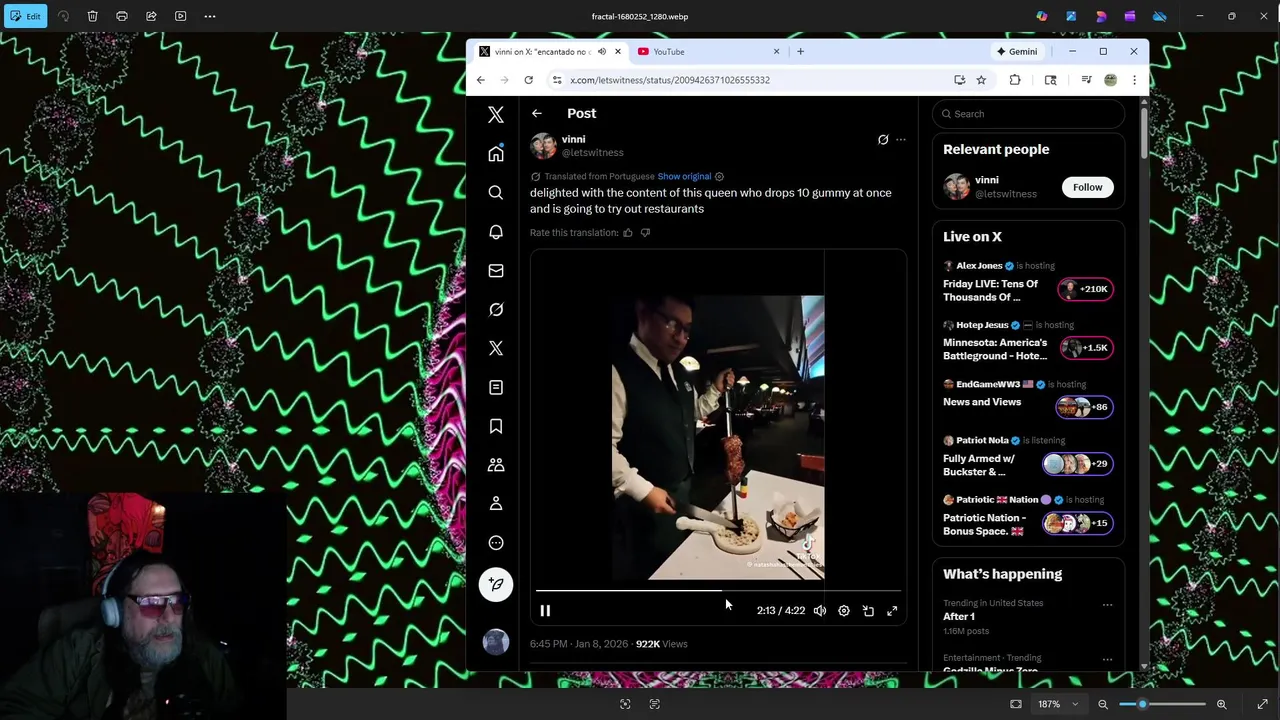Viewport: 1280px width, 720px height.
Task: Switch to the YouTube tab
Action: point(707,52)
